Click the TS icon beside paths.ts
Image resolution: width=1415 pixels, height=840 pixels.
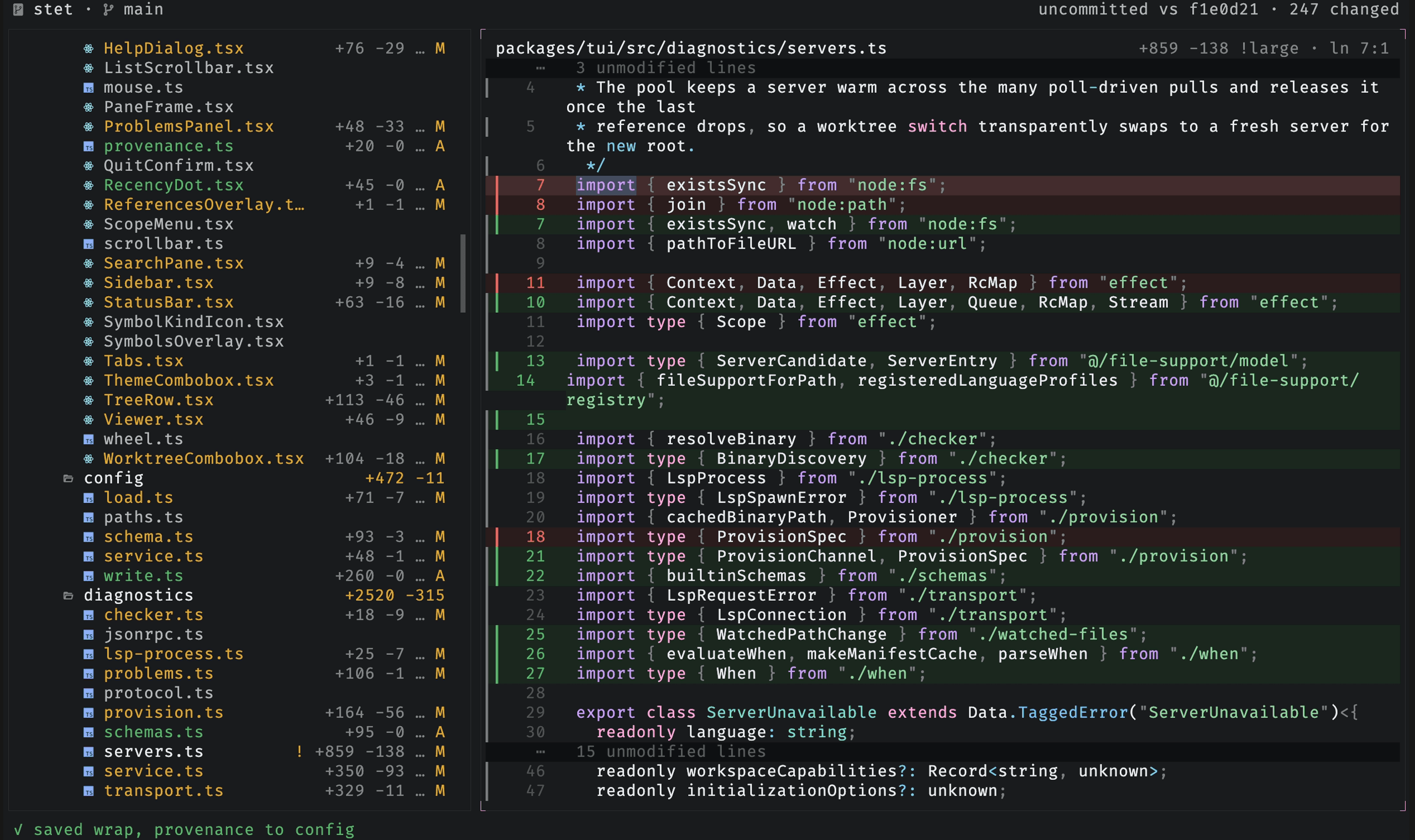click(89, 517)
